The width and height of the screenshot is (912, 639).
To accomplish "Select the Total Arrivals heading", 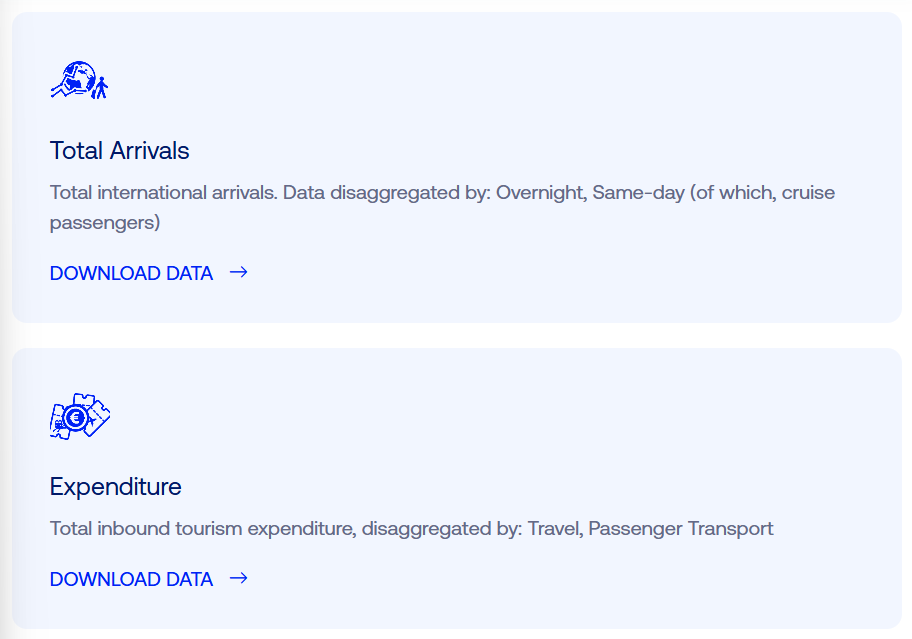I will (x=119, y=151).
